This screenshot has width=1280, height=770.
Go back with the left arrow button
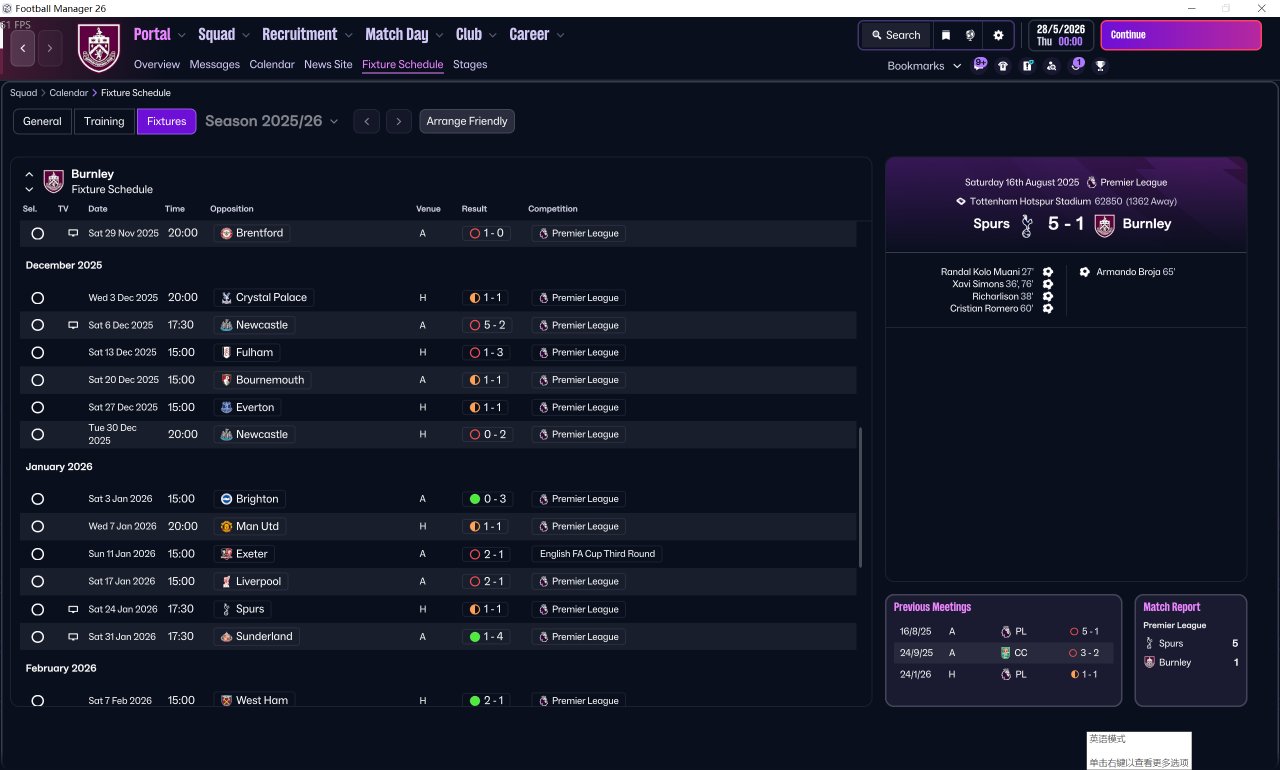[23, 48]
